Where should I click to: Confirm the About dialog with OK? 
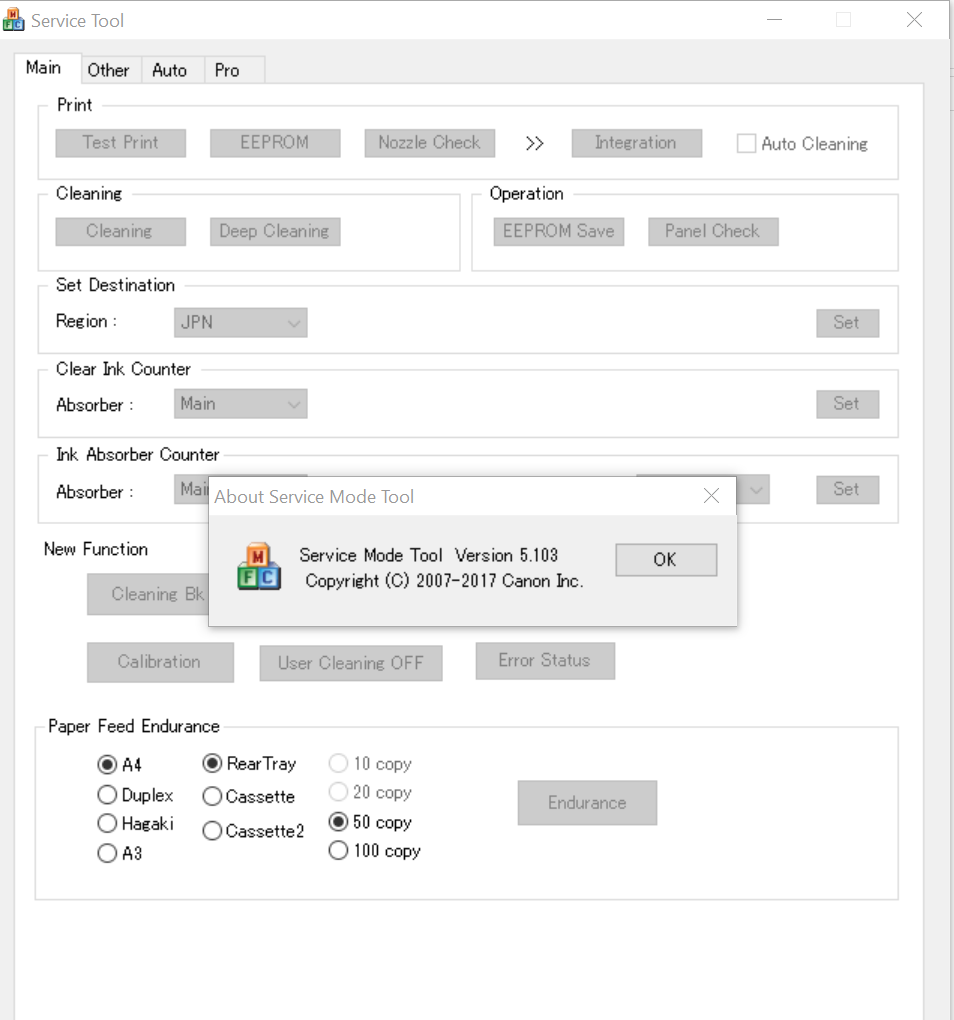(666, 559)
